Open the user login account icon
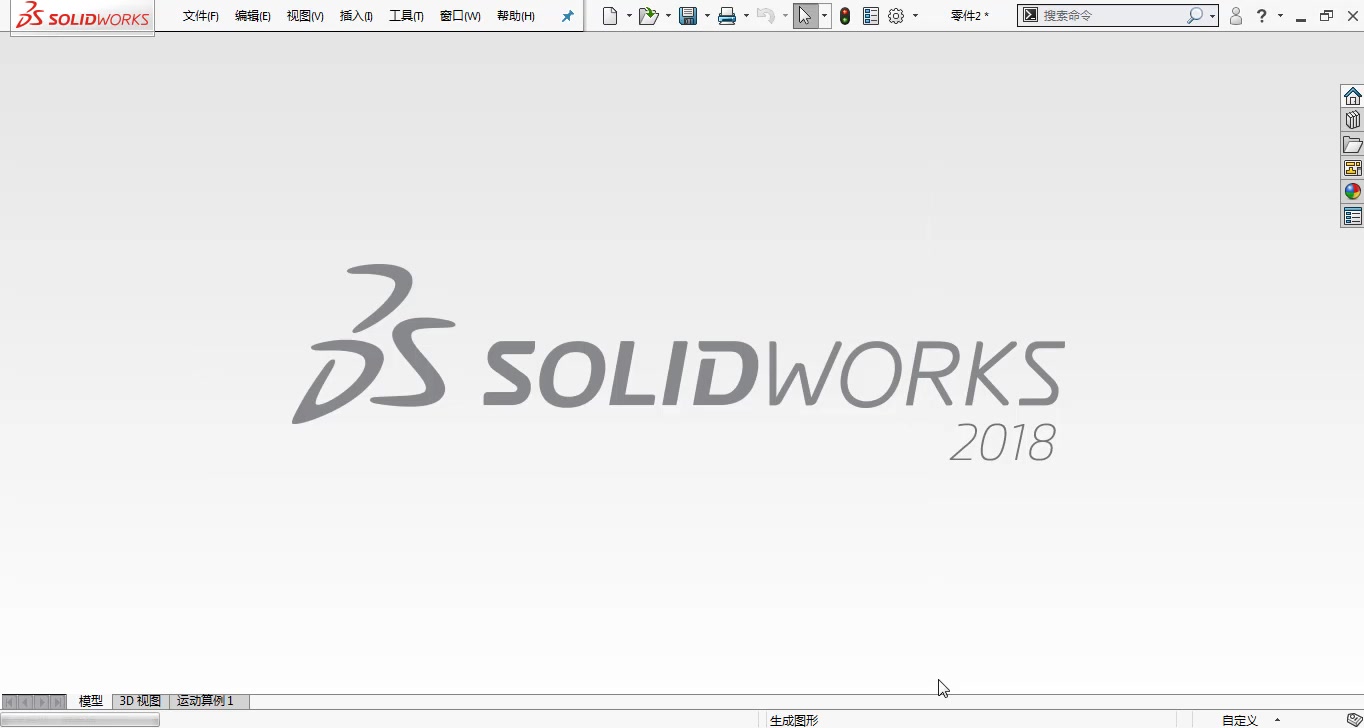Viewport: 1364px width, 728px height. tap(1236, 16)
